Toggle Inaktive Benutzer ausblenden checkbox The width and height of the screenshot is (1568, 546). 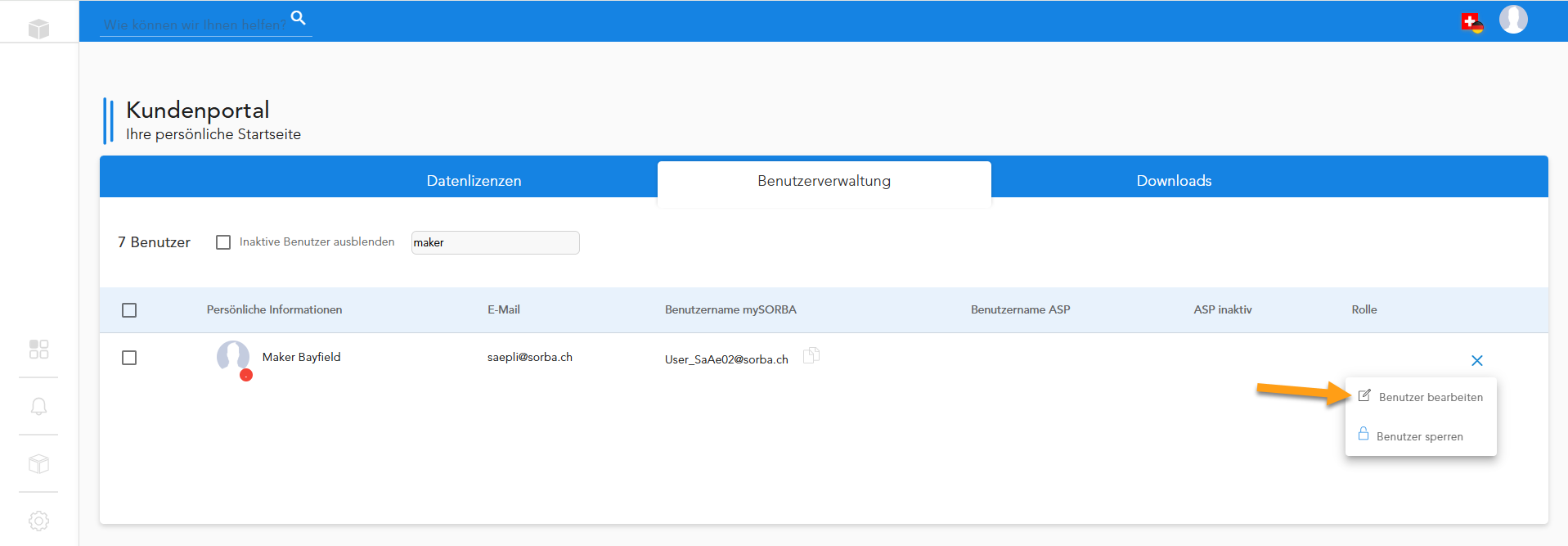223,242
